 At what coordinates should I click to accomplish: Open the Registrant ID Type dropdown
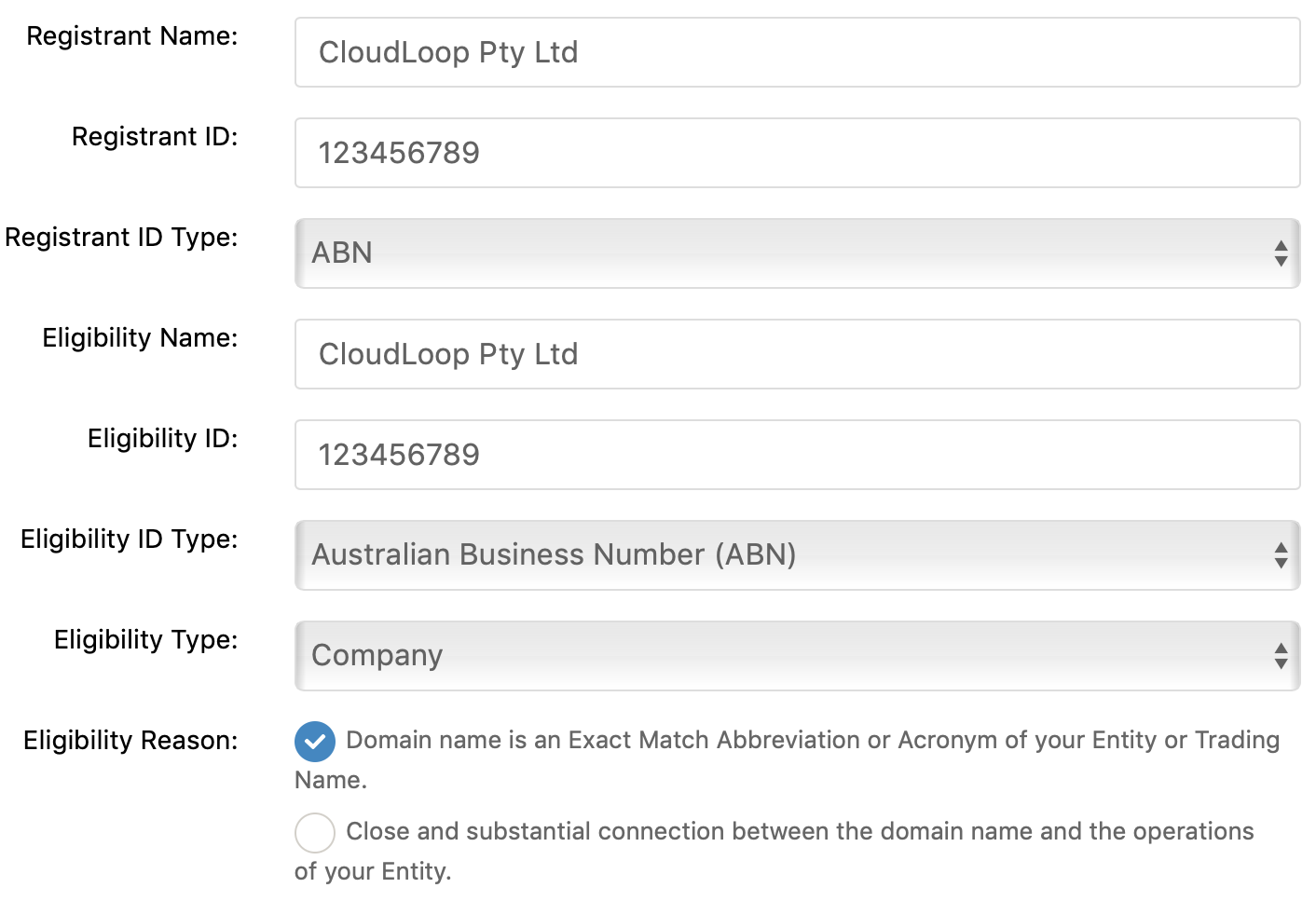click(797, 253)
